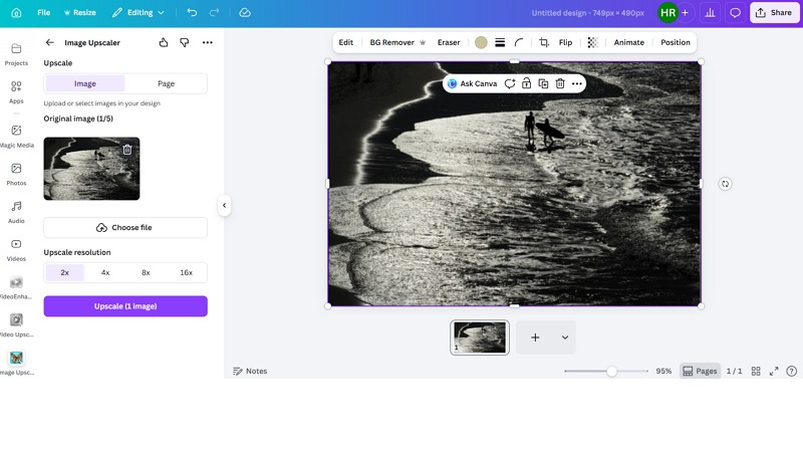Open the beige border color swatch
This screenshot has width=803, height=450.
[481, 42]
